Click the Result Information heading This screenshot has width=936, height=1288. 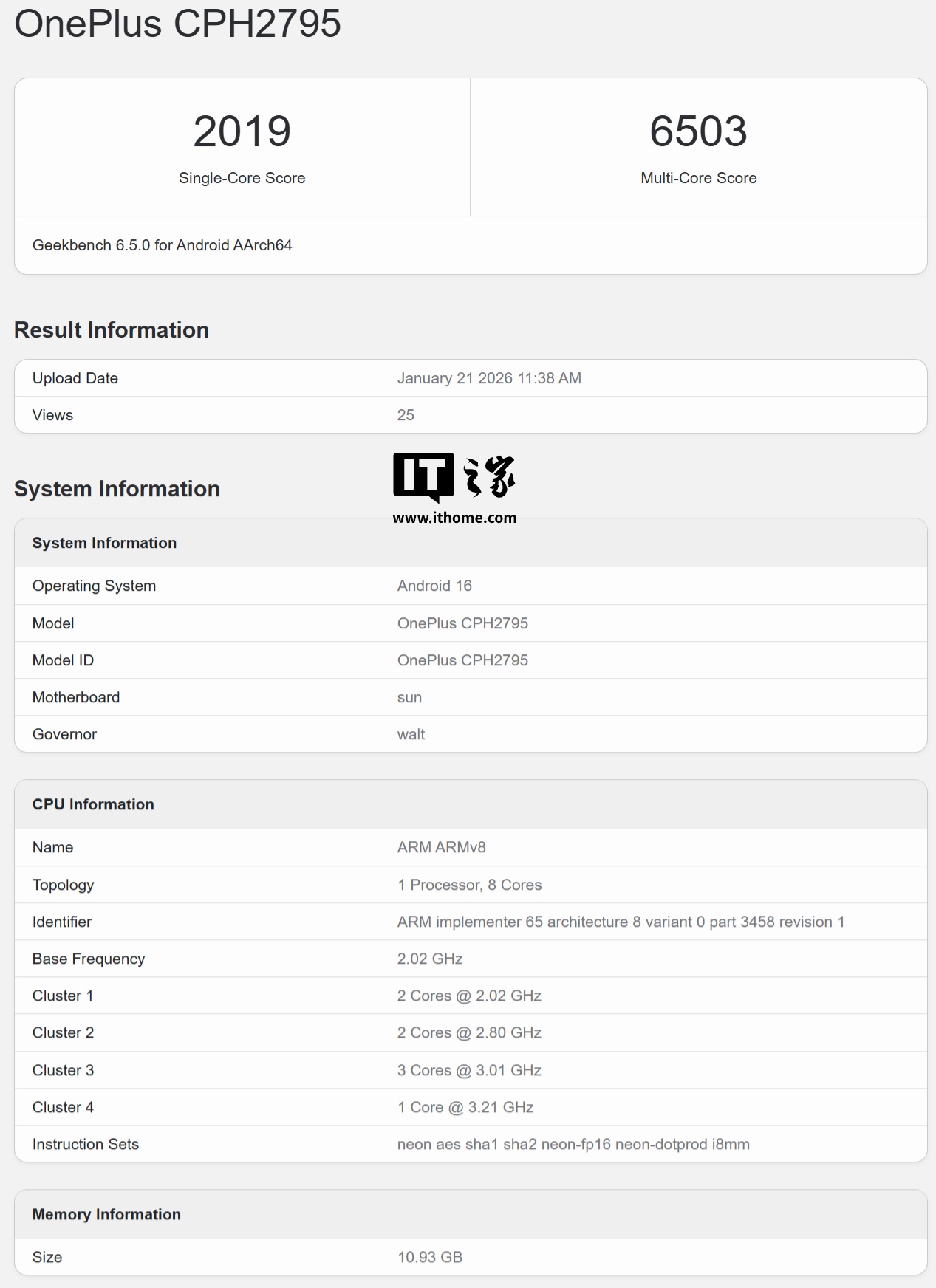pyautogui.click(x=112, y=330)
